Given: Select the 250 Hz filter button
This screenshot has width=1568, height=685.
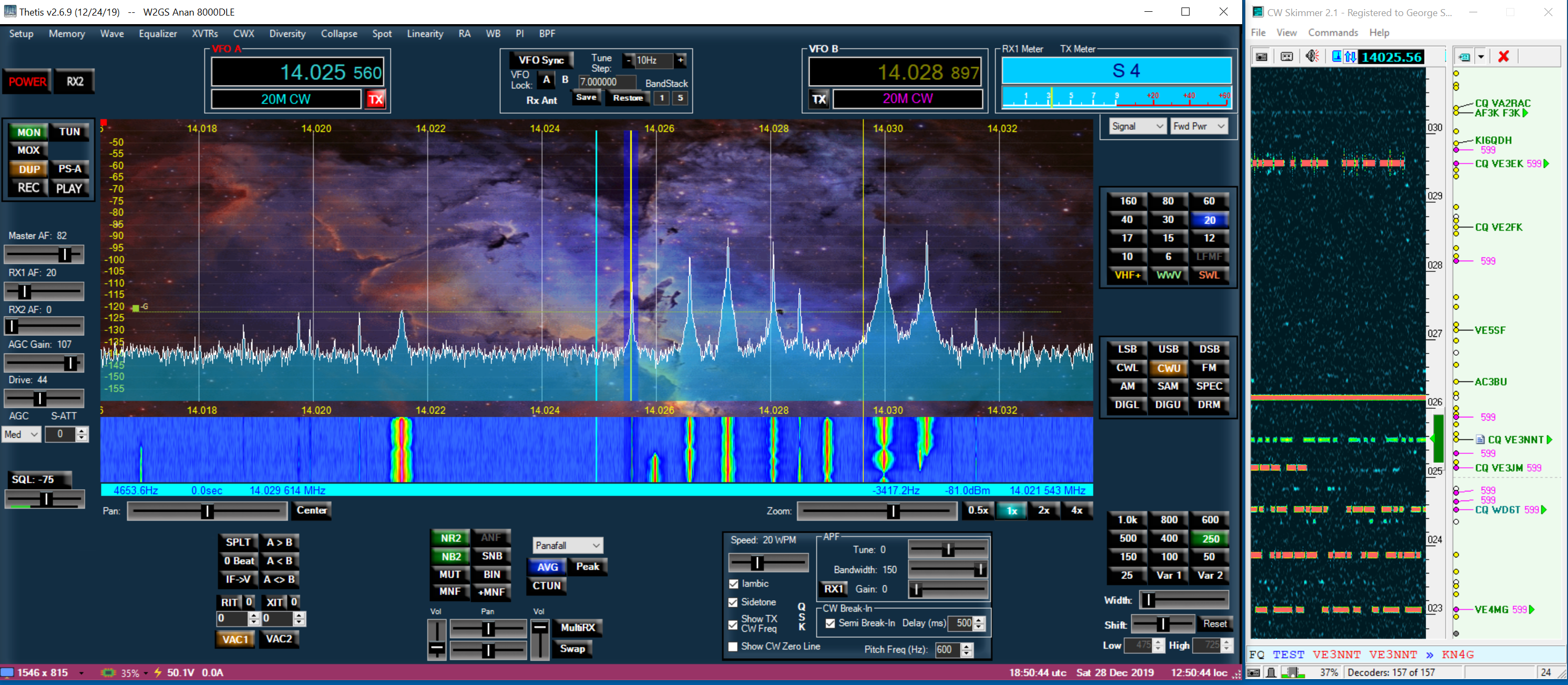Looking at the screenshot, I should pyautogui.click(x=1209, y=538).
